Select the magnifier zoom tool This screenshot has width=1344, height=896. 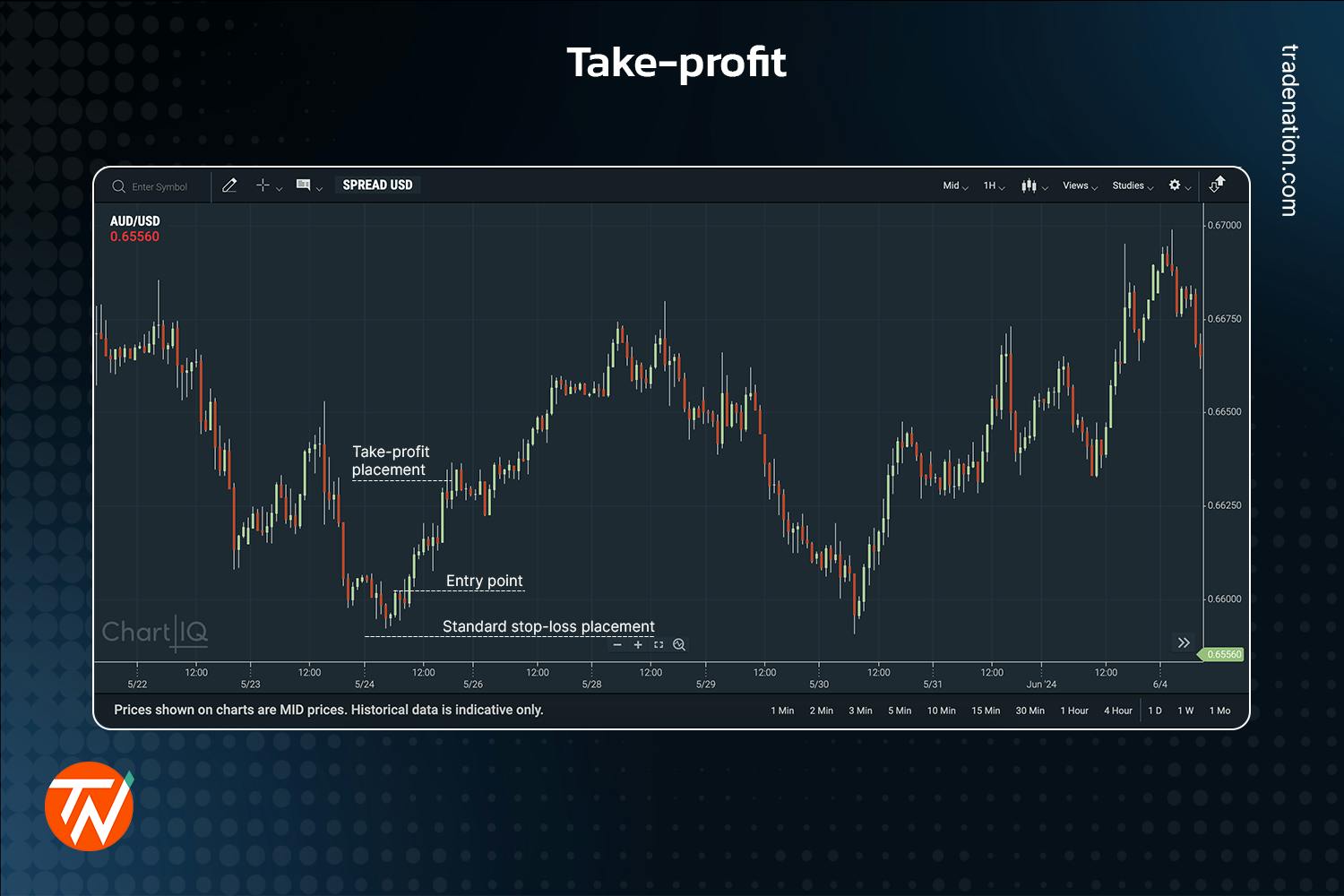click(679, 645)
